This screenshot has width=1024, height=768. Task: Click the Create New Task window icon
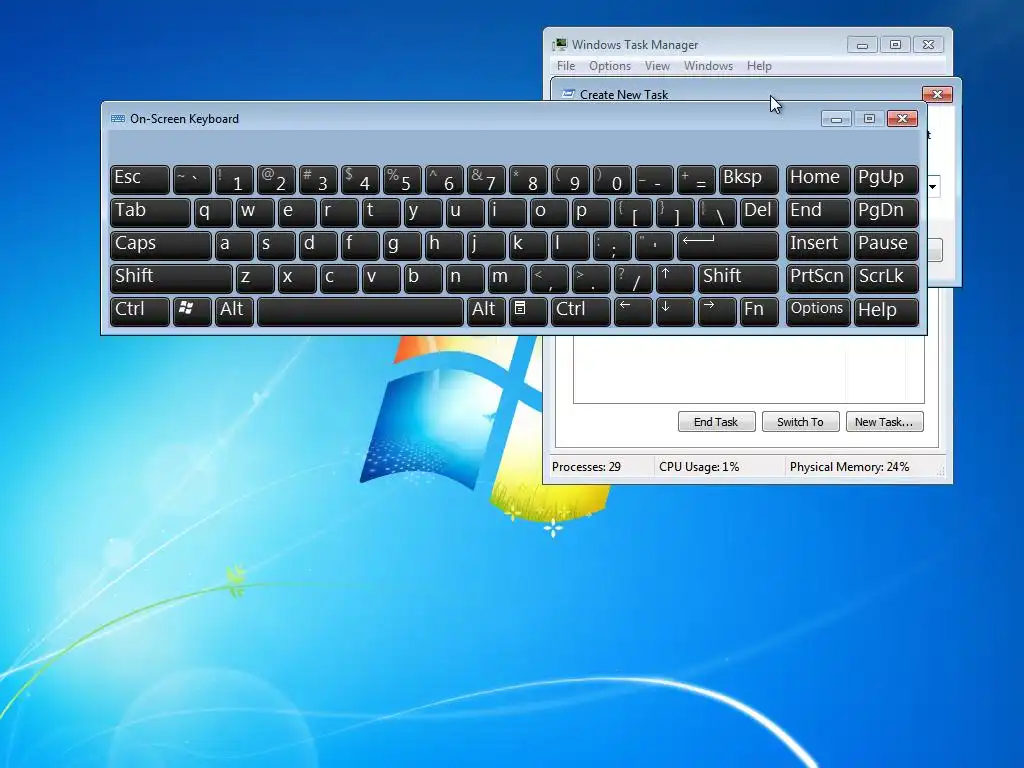(568, 95)
